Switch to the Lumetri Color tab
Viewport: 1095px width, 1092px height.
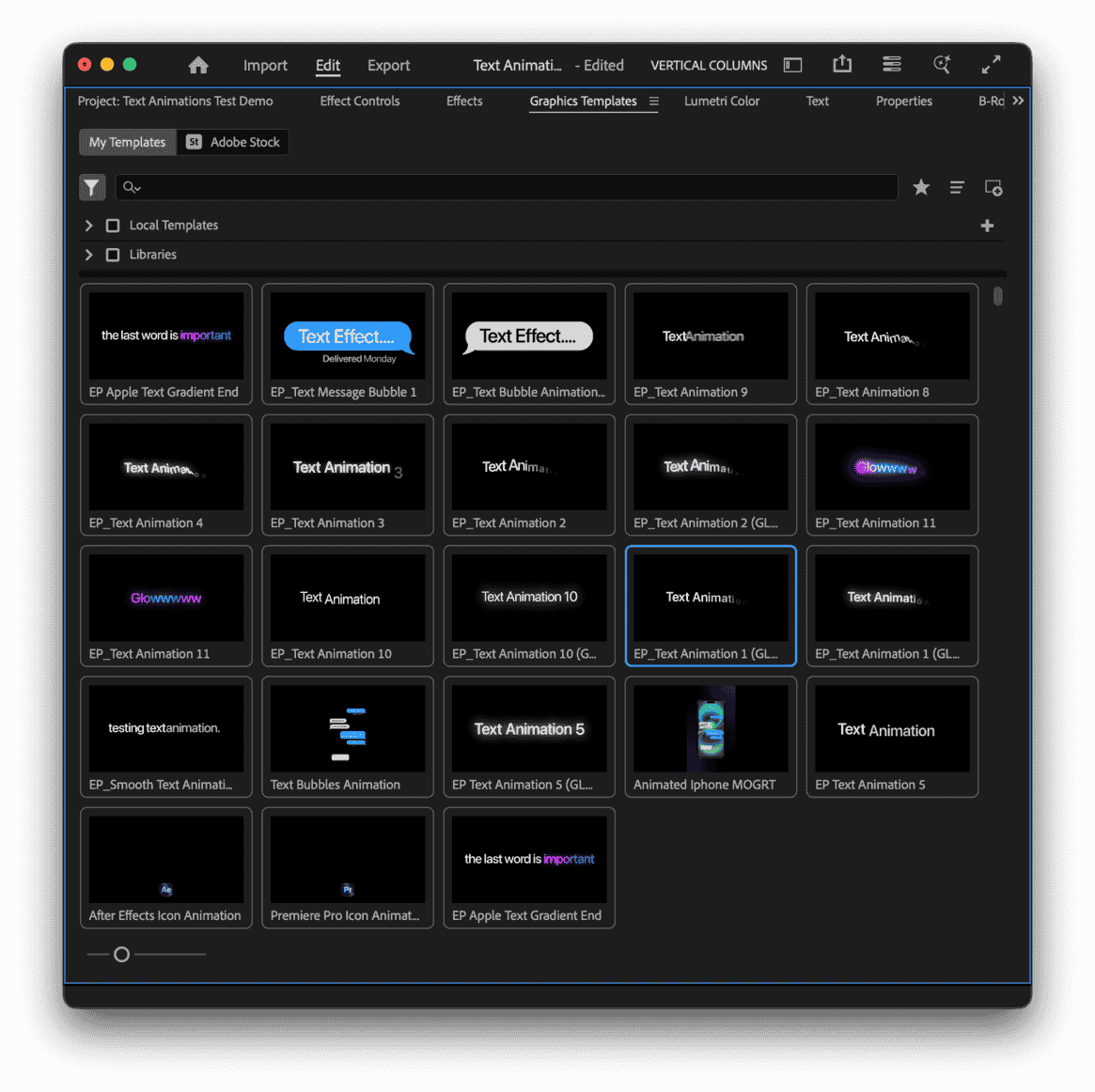(x=722, y=101)
